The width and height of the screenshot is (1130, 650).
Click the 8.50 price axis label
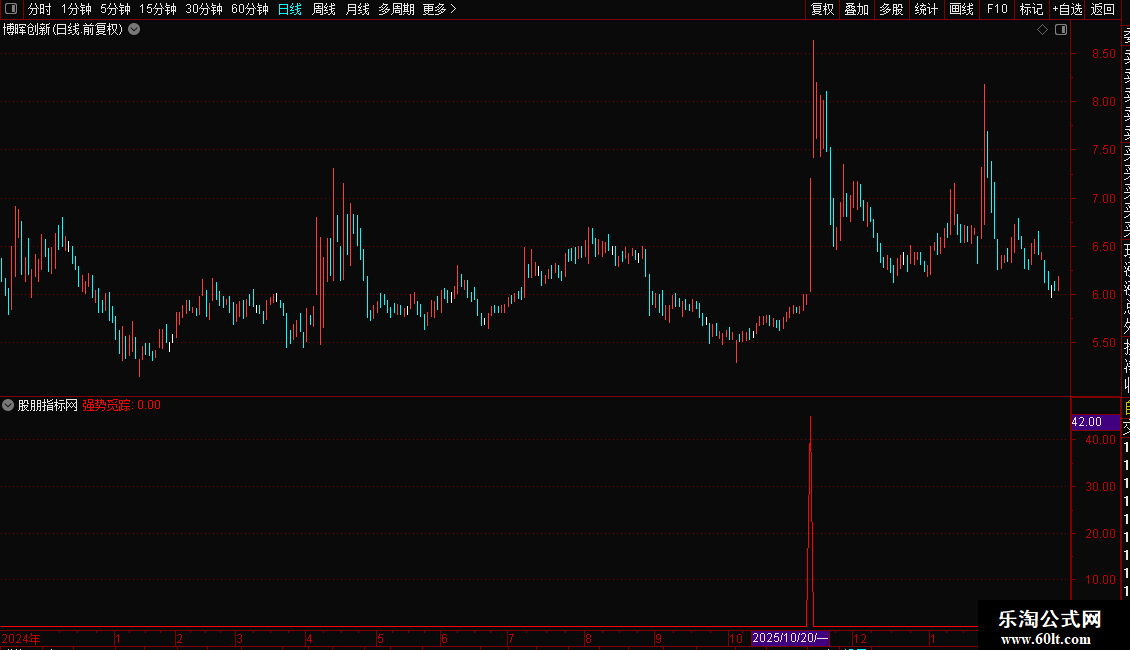(1103, 54)
